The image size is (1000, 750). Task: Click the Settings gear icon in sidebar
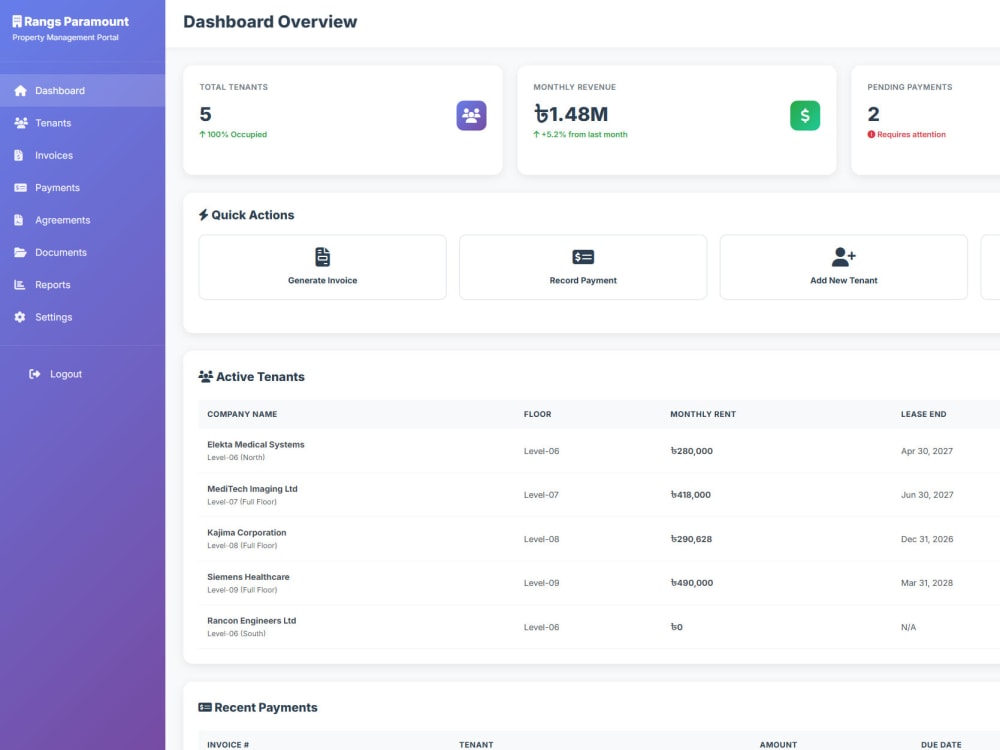pos(20,317)
